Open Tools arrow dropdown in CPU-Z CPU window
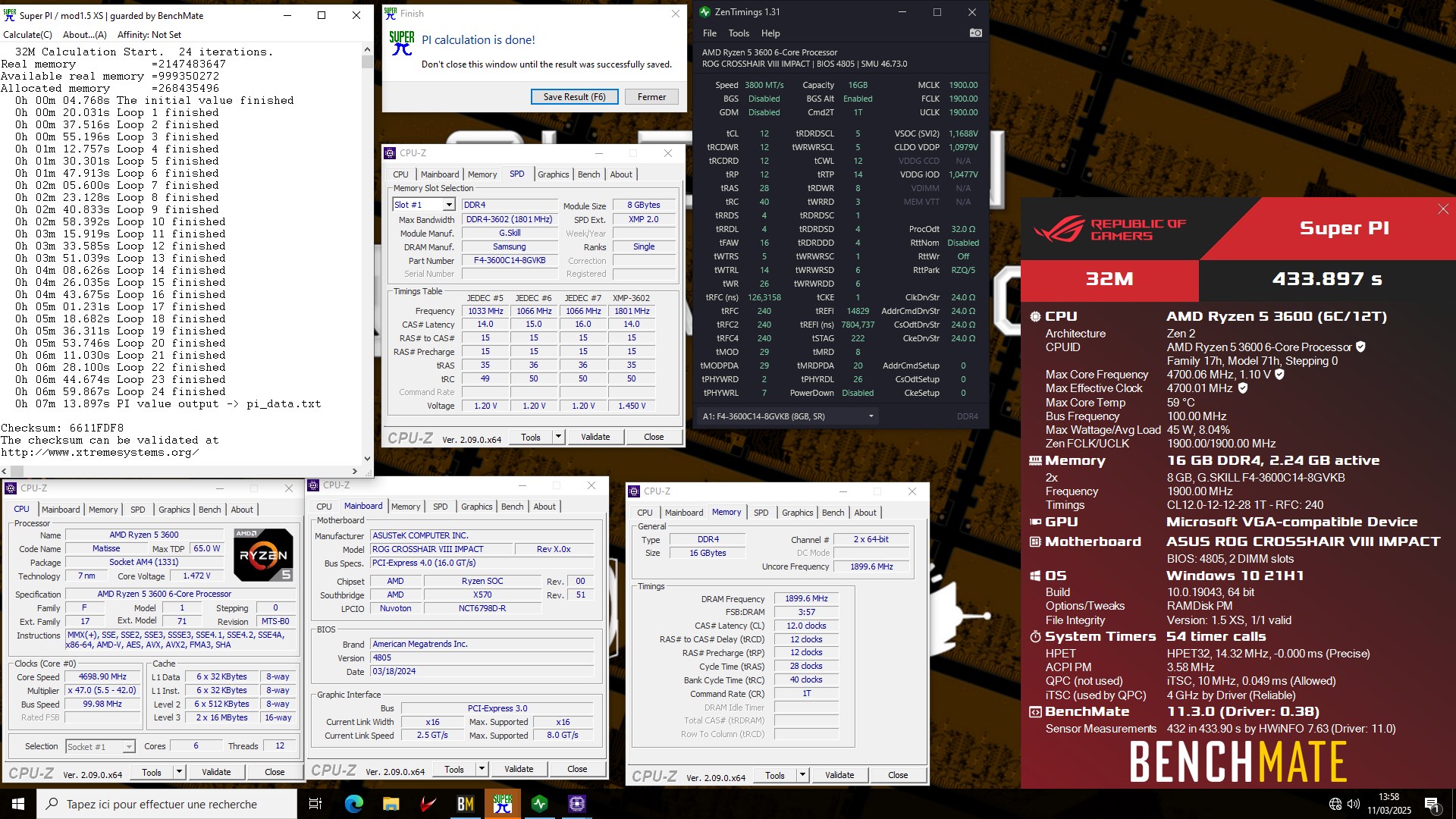The image size is (1456, 819). pyautogui.click(x=179, y=772)
